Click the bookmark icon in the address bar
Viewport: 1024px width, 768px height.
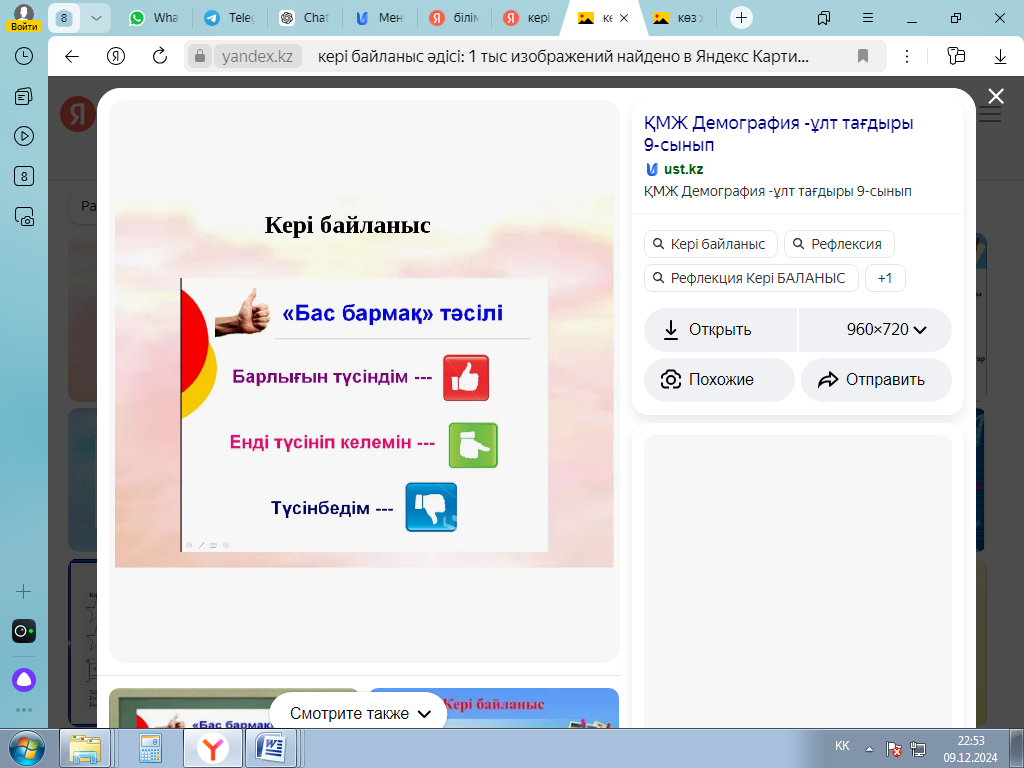(x=862, y=56)
